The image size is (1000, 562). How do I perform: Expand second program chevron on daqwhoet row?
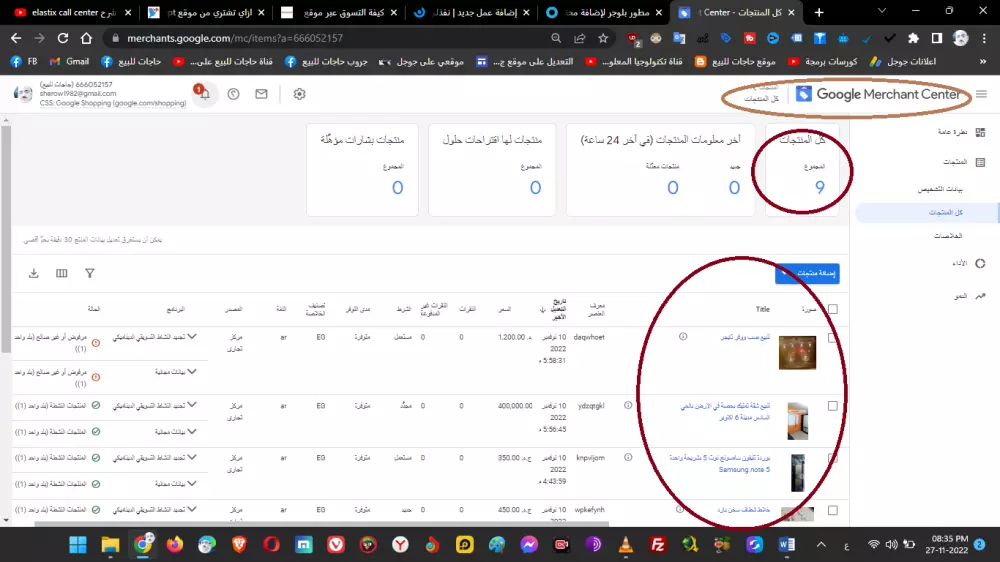192,371
